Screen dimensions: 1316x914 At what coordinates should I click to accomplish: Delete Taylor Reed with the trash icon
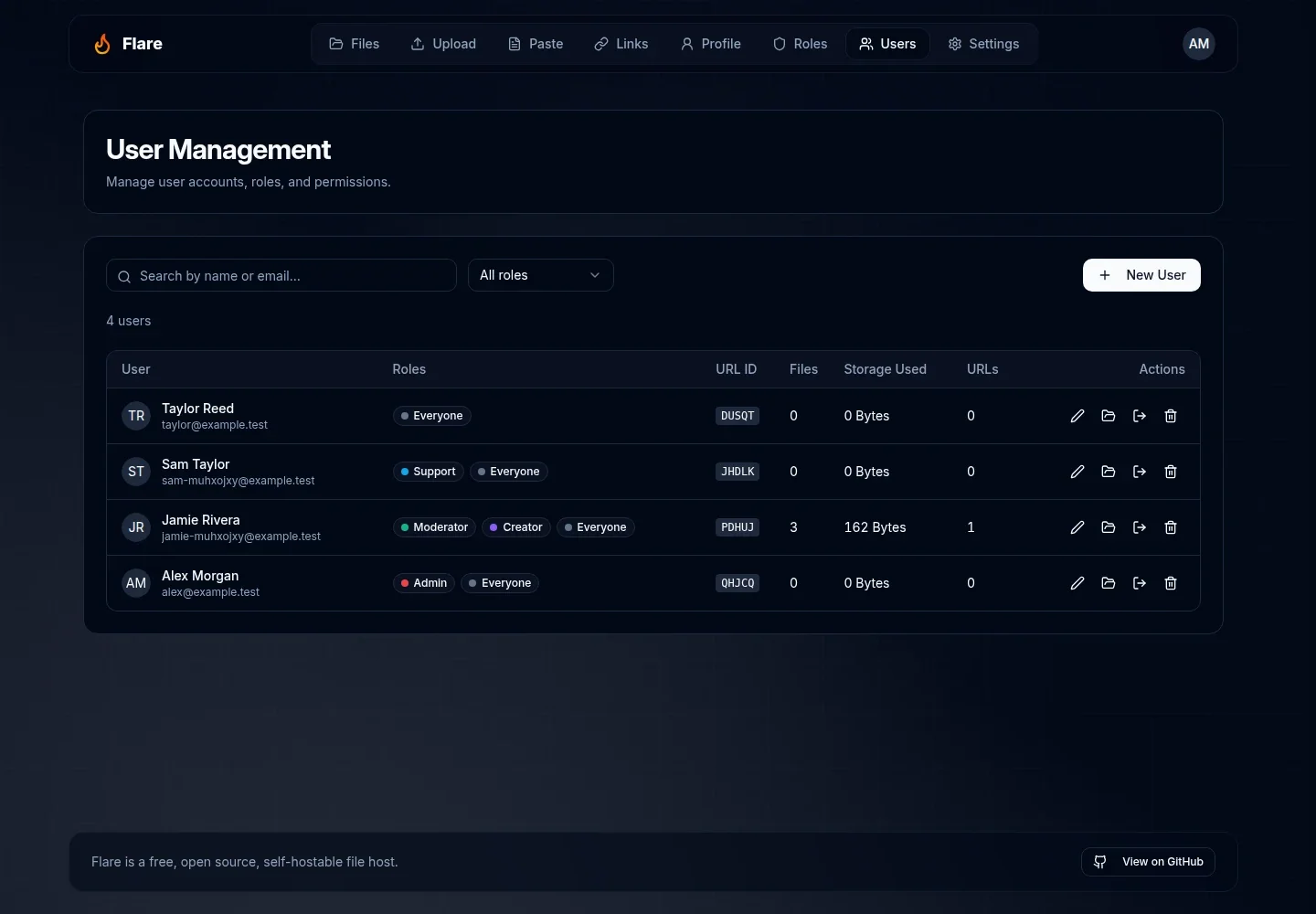(x=1171, y=416)
